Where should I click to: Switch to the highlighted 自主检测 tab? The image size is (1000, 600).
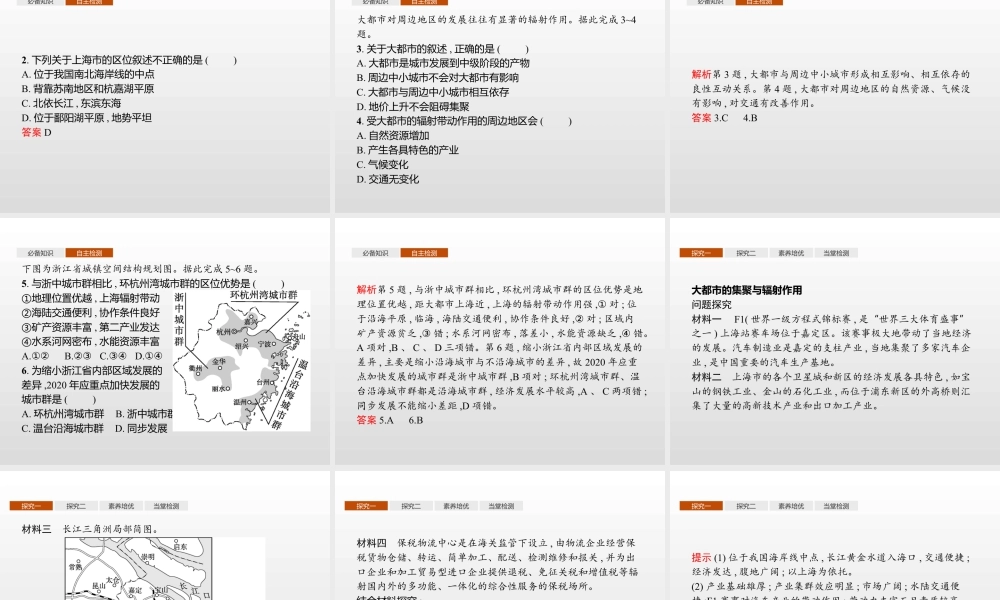coord(89,253)
